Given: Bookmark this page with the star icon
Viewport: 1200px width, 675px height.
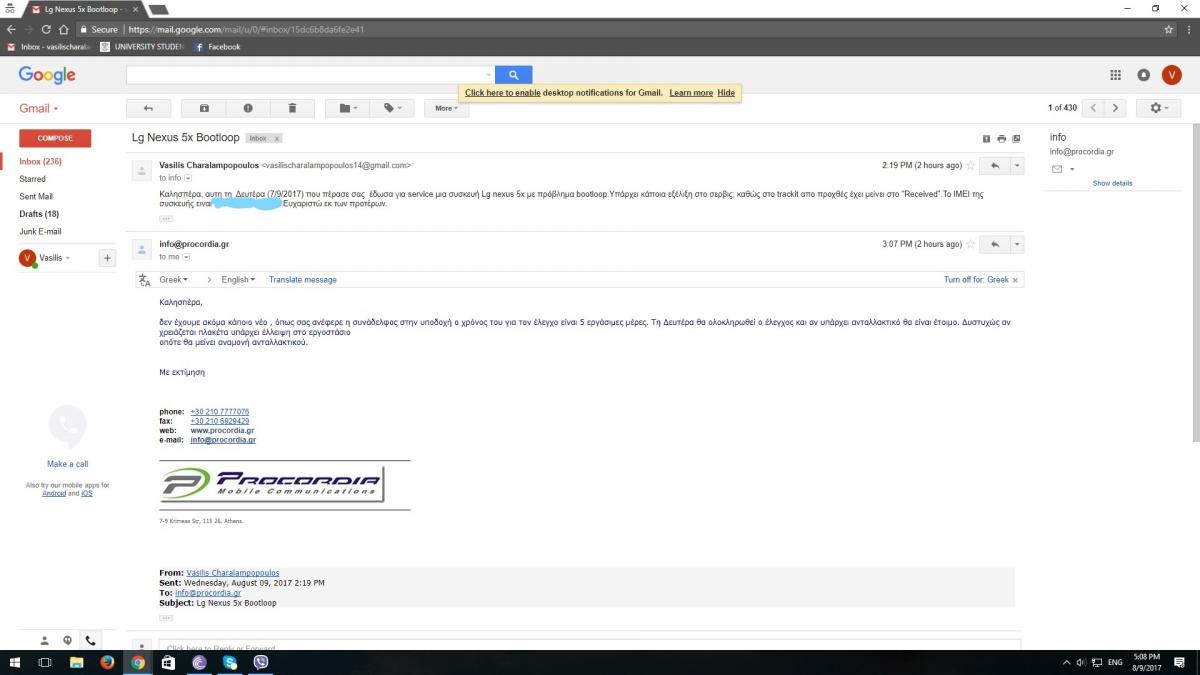Looking at the screenshot, I should pos(1168,29).
